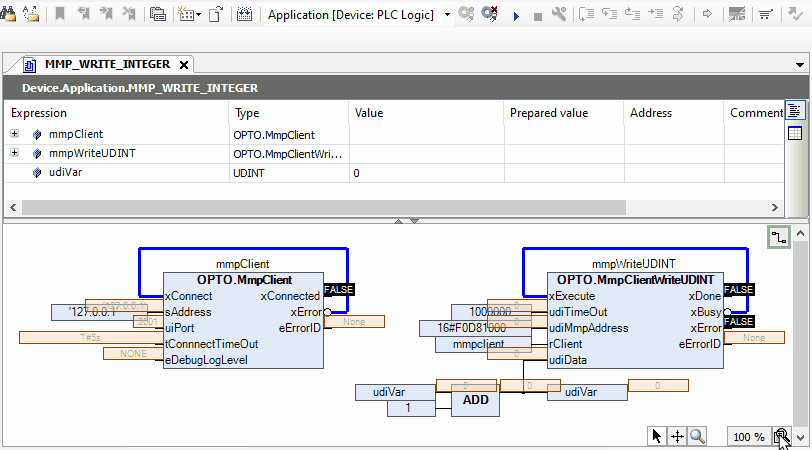The width and height of the screenshot is (812, 450).
Task: Select the MMP_WRITE_INTEGER editor tab
Action: (x=107, y=64)
